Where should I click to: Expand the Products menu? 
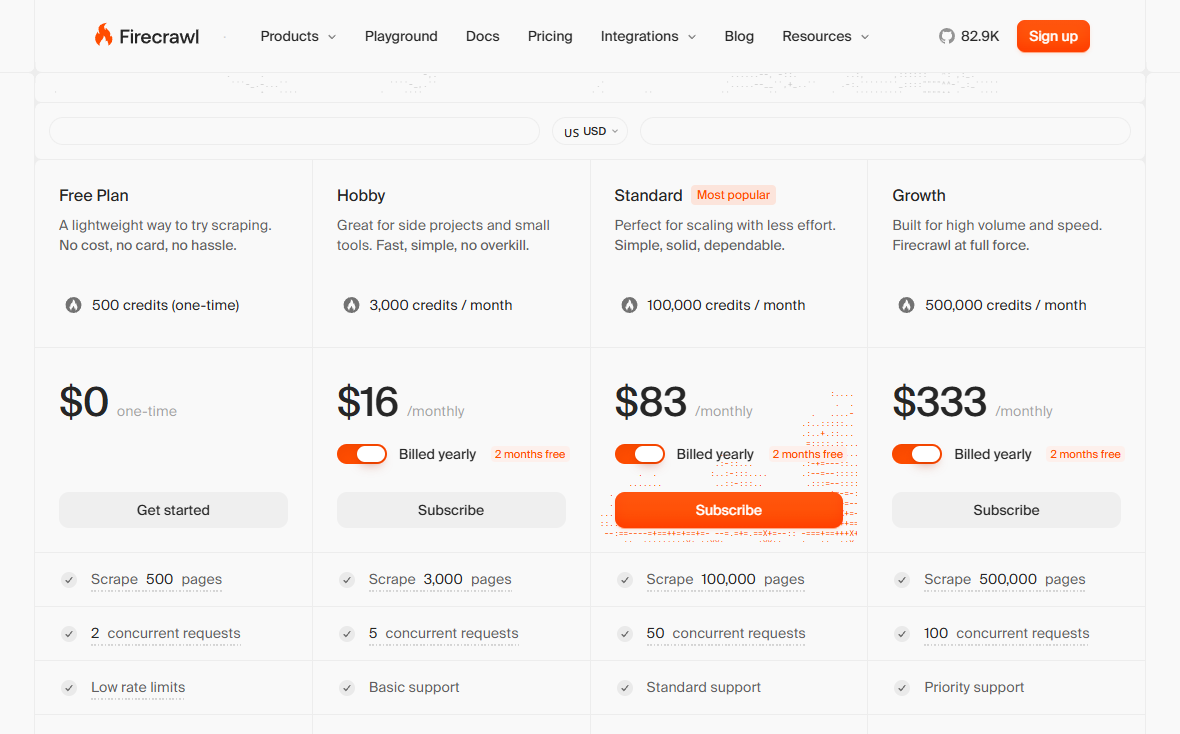pos(297,36)
